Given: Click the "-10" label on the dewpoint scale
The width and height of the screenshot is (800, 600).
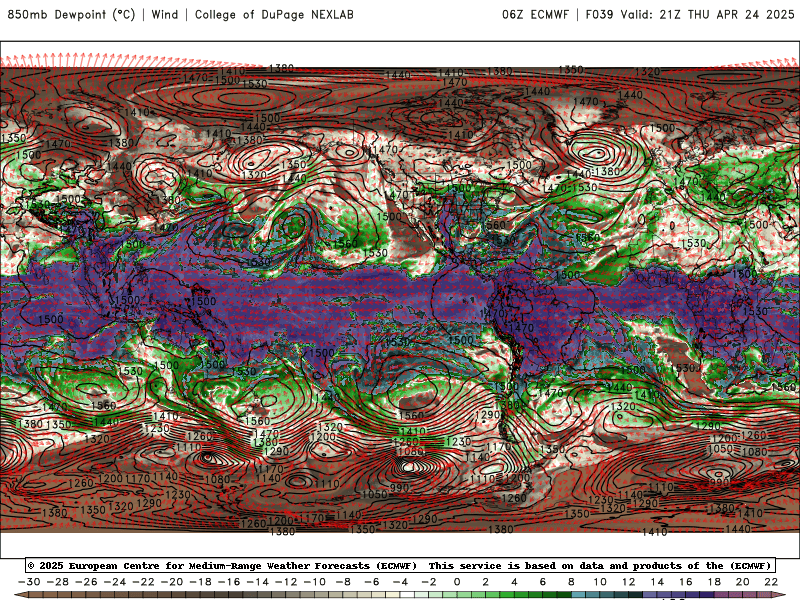Looking at the screenshot, I should click(314, 582).
